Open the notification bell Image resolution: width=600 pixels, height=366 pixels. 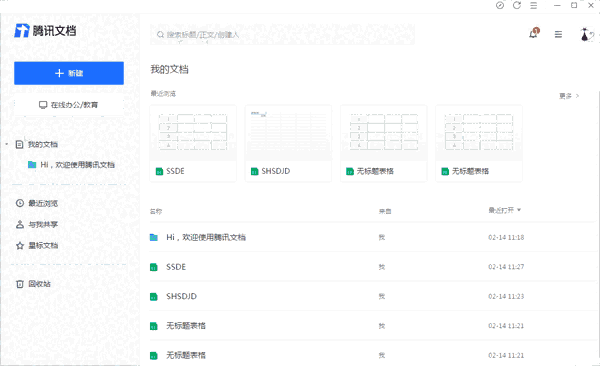533,33
